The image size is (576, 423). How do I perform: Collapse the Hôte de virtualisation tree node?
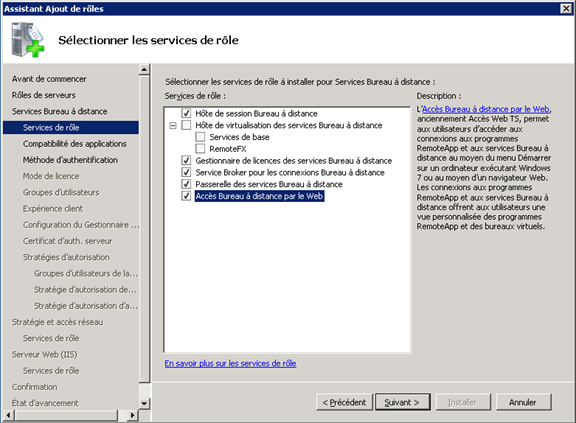pos(173,126)
